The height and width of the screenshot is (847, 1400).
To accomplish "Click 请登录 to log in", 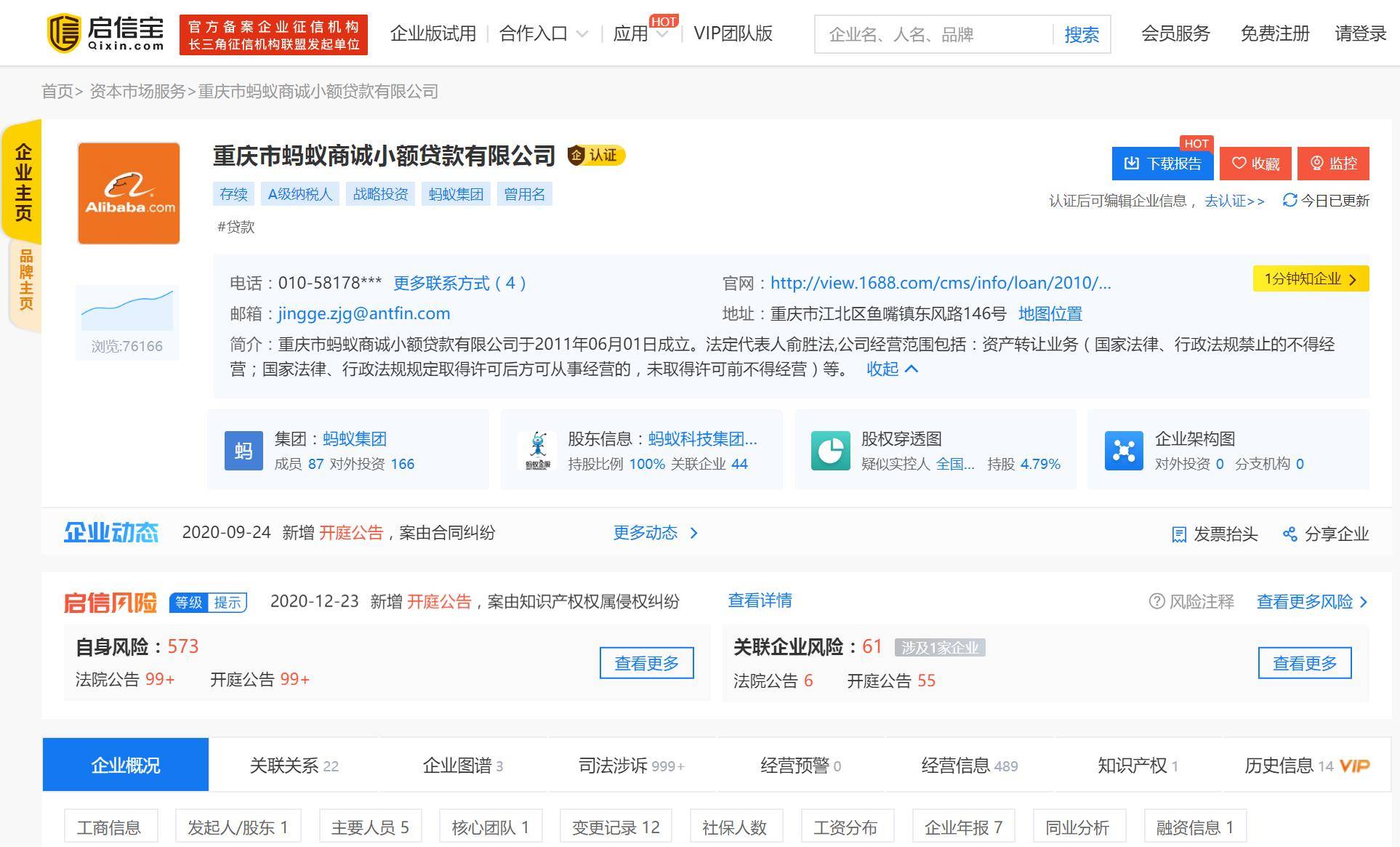I will coord(1361,33).
